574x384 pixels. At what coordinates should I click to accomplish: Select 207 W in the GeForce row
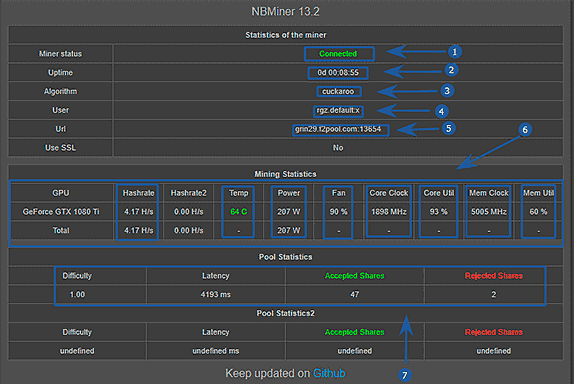(289, 212)
